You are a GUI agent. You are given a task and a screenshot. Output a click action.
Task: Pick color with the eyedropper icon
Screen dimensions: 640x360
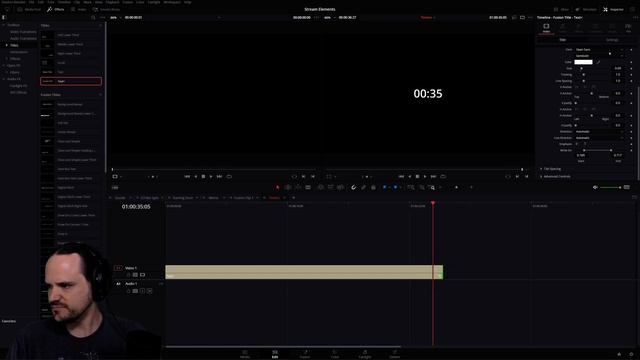(598, 62)
